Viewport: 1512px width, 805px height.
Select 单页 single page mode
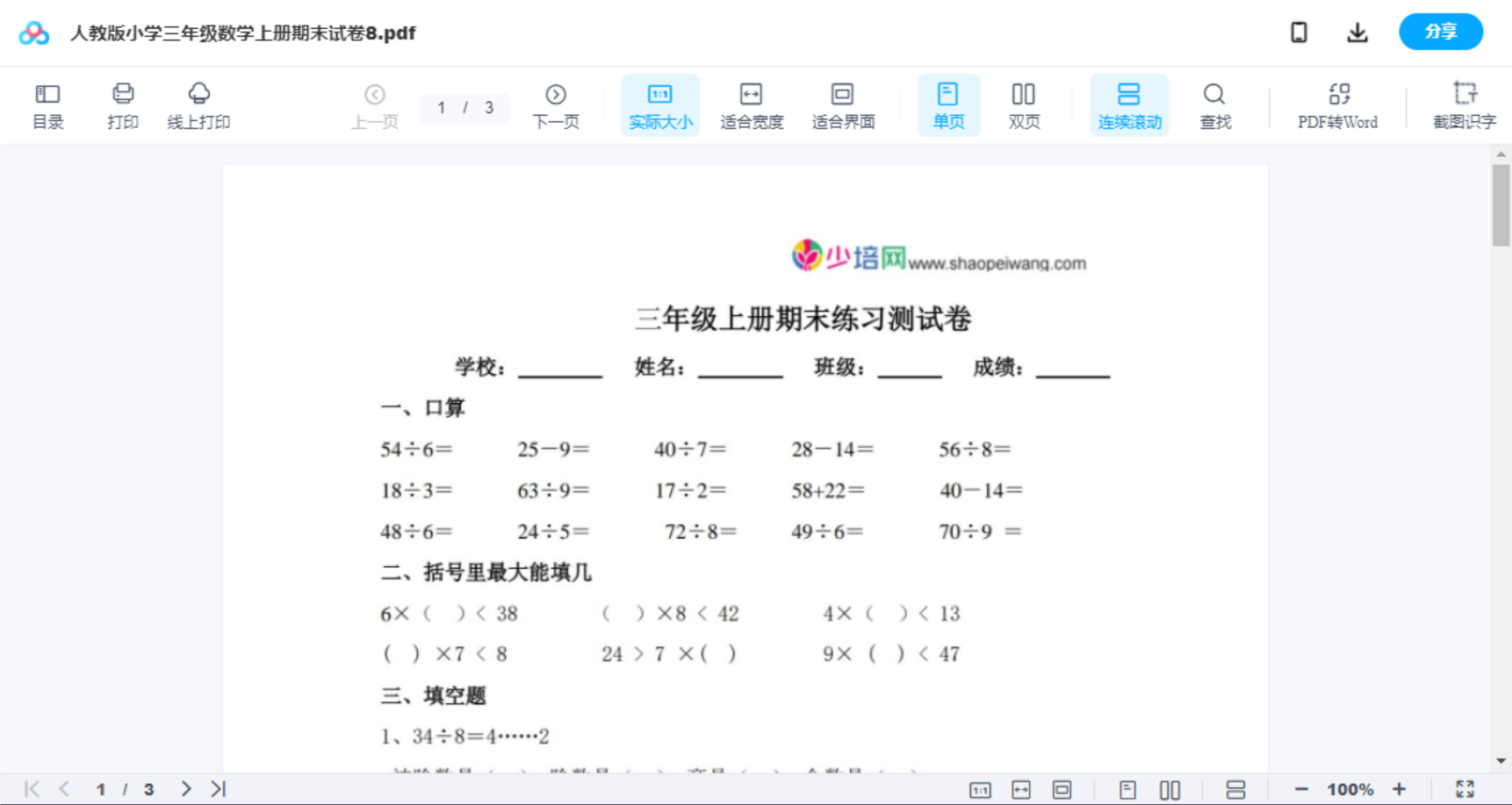(948, 104)
